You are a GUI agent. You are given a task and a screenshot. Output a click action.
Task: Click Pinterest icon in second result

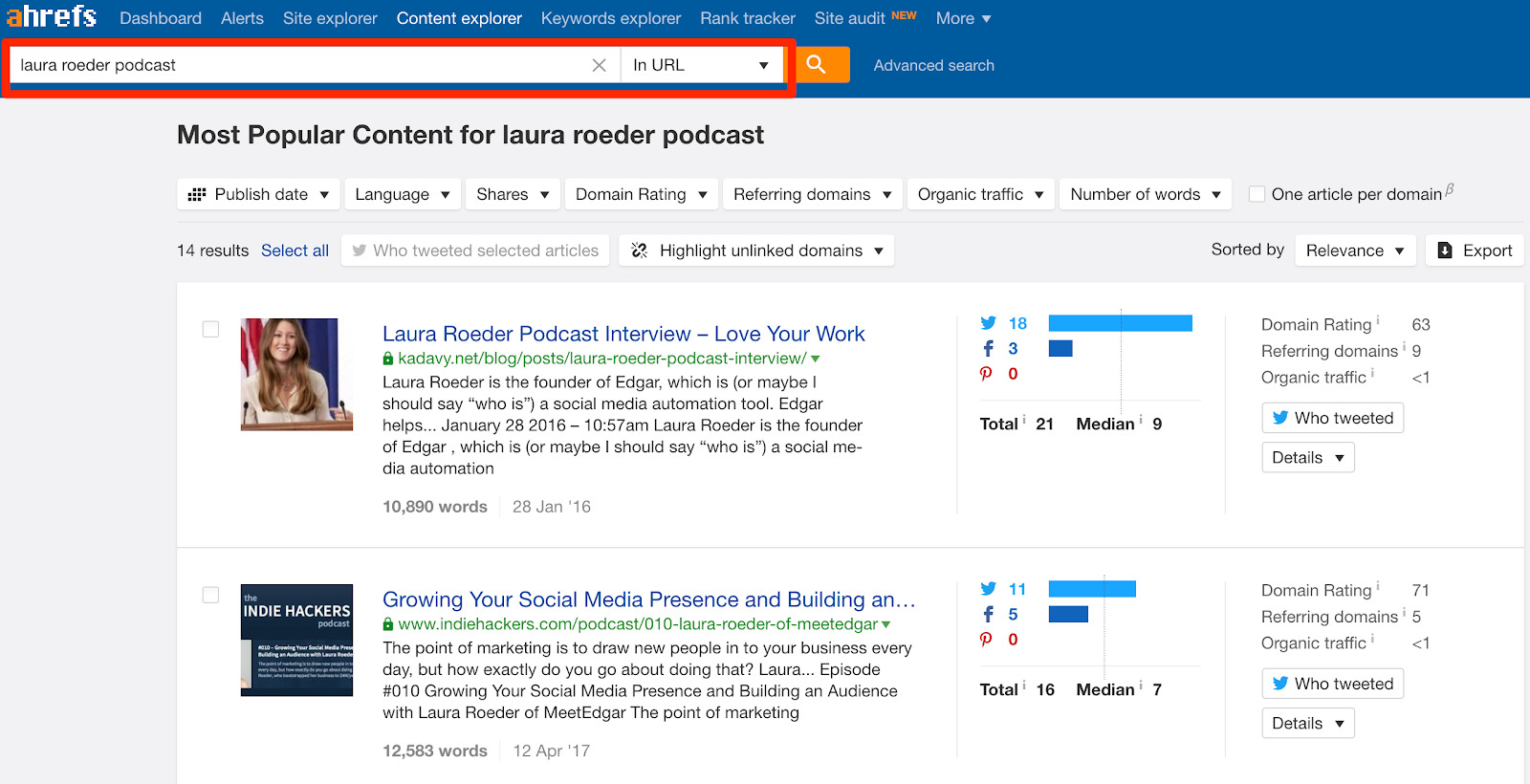(987, 640)
